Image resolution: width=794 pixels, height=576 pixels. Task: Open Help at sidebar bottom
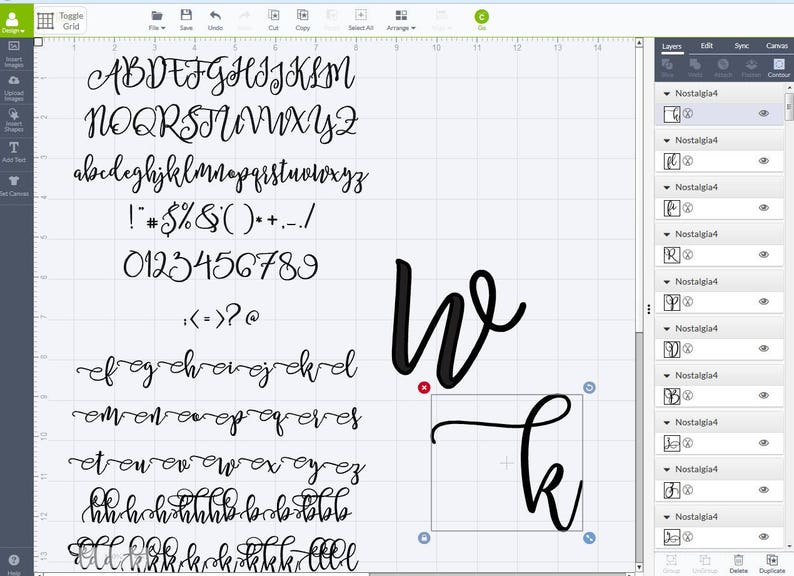[x=14, y=564]
